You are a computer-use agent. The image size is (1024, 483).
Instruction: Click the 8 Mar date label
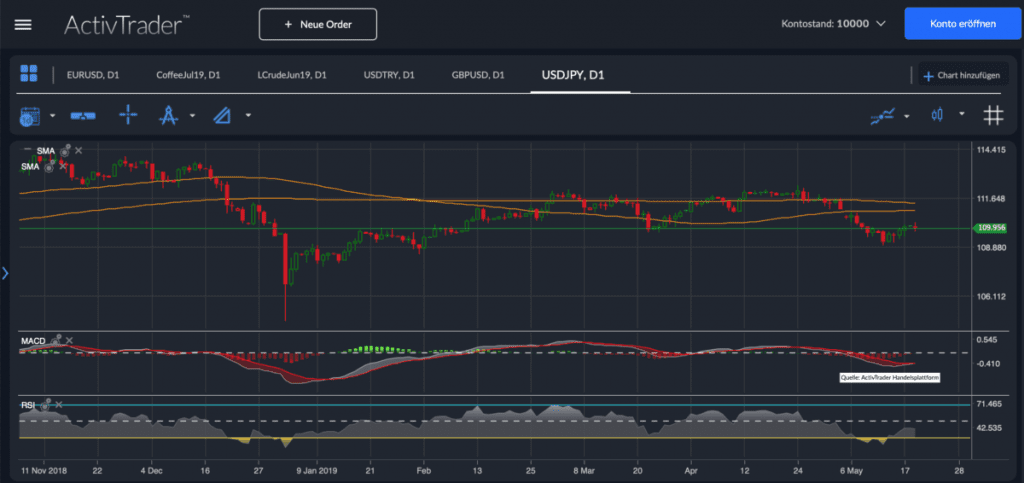tap(584, 470)
